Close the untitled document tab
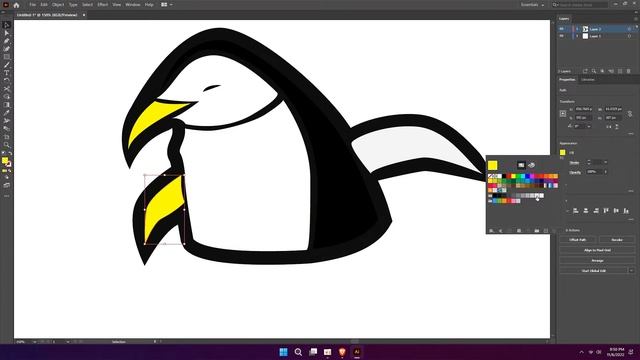640x360 pixels. [x=84, y=15]
